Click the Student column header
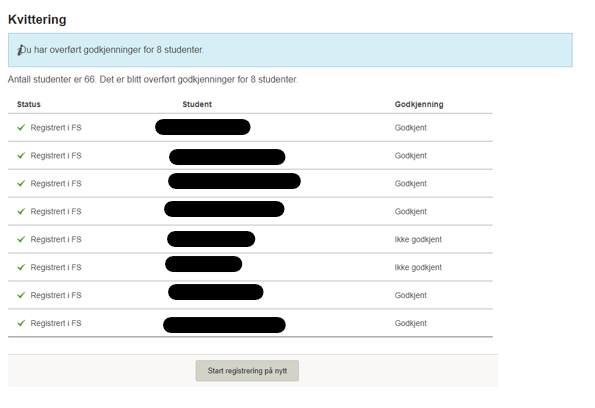The height and width of the screenshot is (408, 595). click(197, 104)
